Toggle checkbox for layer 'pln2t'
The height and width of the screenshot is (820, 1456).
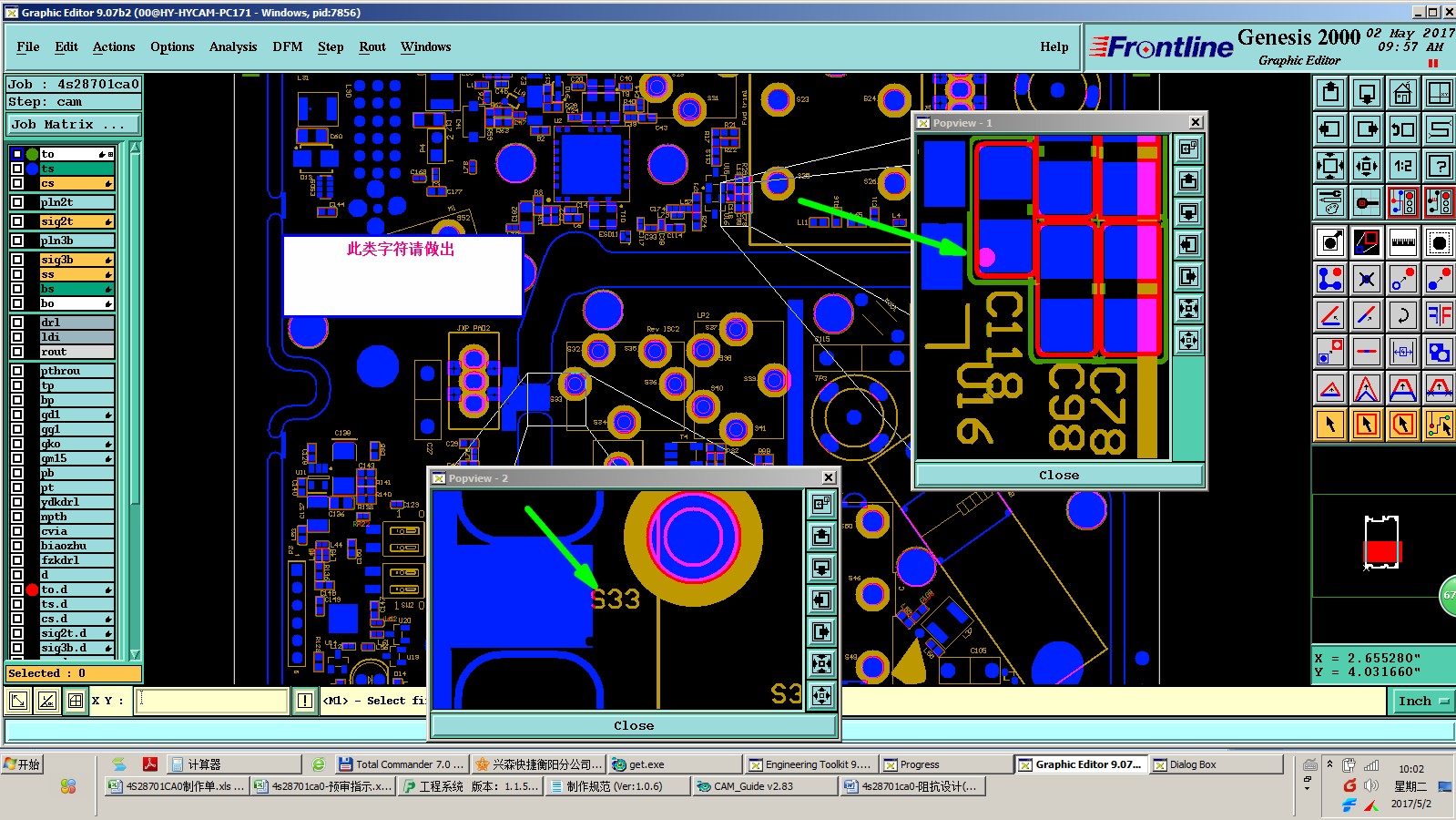(x=17, y=202)
